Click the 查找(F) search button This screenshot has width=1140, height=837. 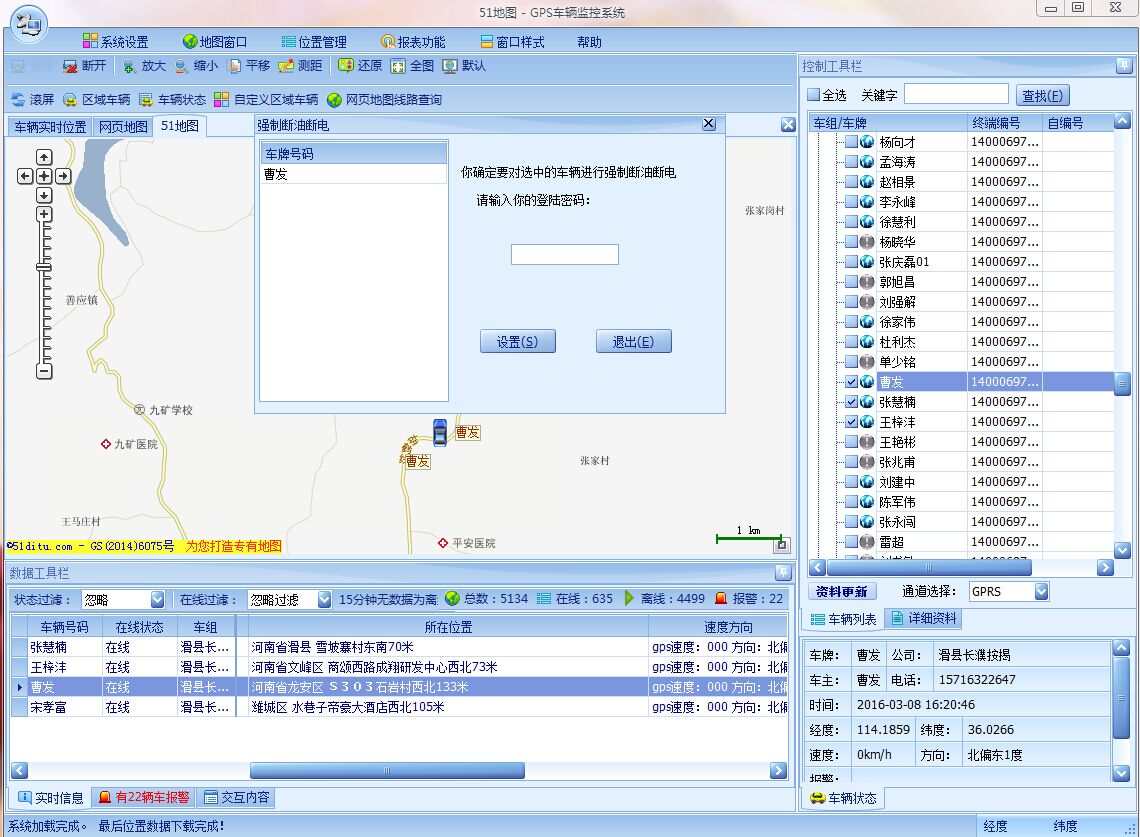point(1042,96)
